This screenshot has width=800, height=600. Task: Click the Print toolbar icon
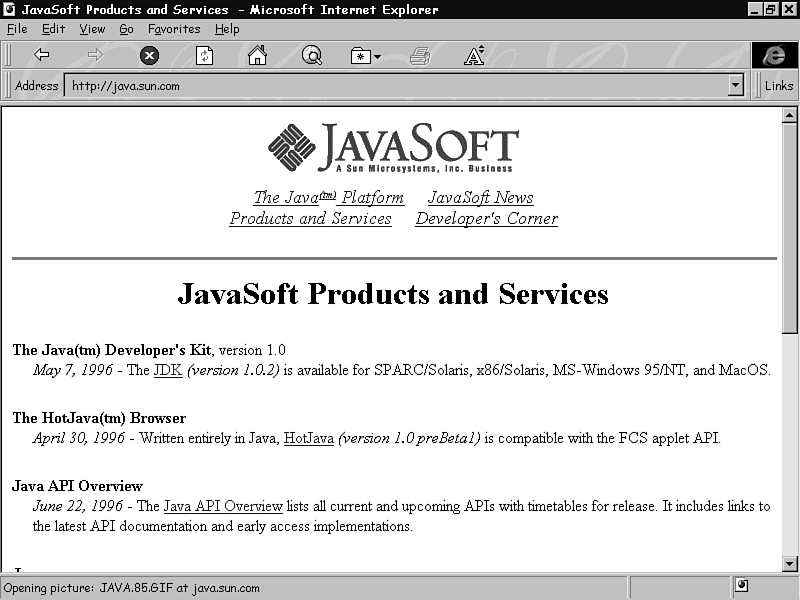[x=420, y=55]
